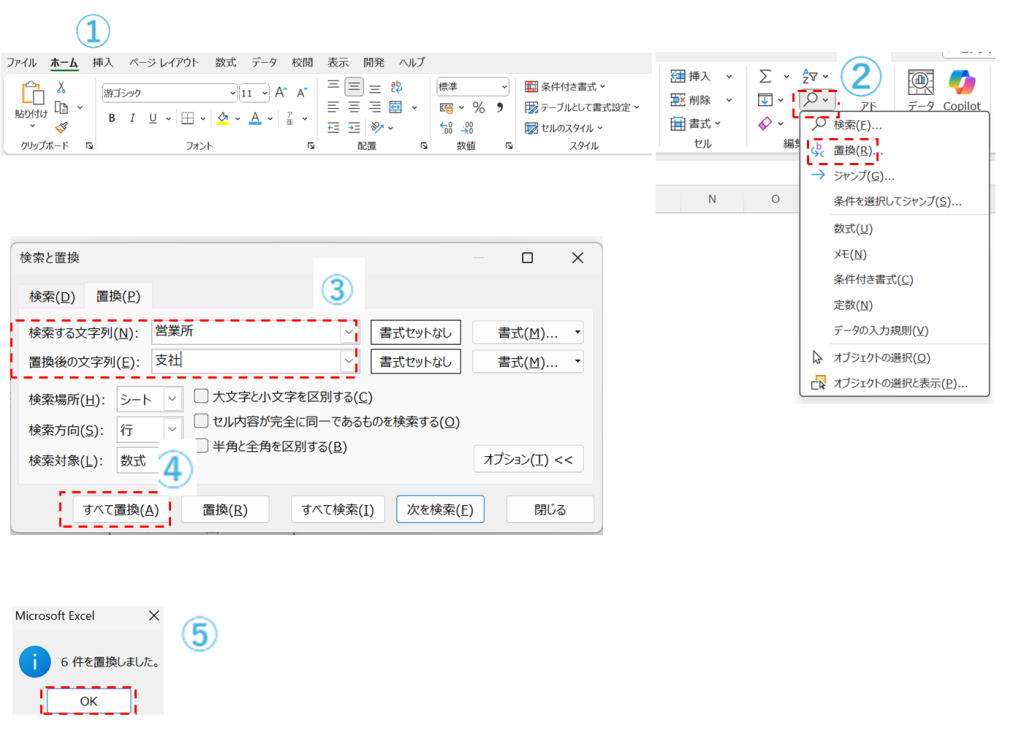The image size is (1024, 736).
Task: Toggle 半角と全角を区別する checkbox
Action: click(201, 446)
